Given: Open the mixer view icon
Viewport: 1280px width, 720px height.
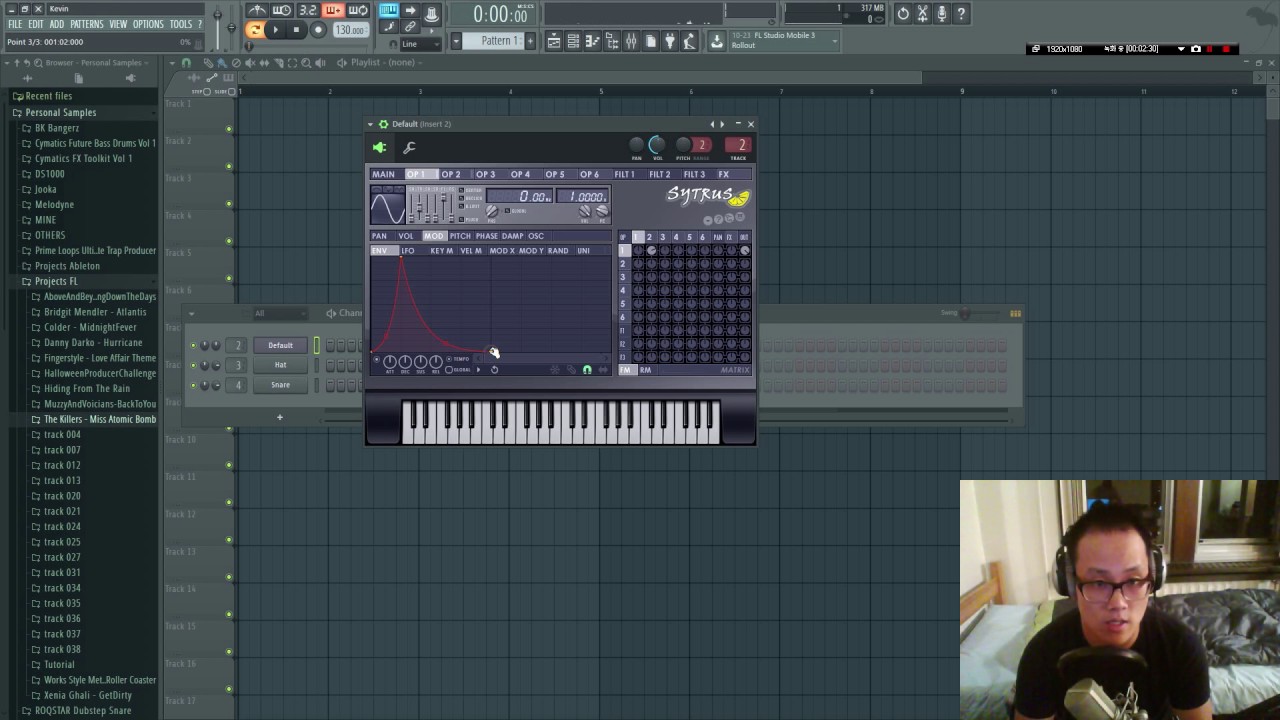Looking at the screenshot, I should (x=631, y=41).
